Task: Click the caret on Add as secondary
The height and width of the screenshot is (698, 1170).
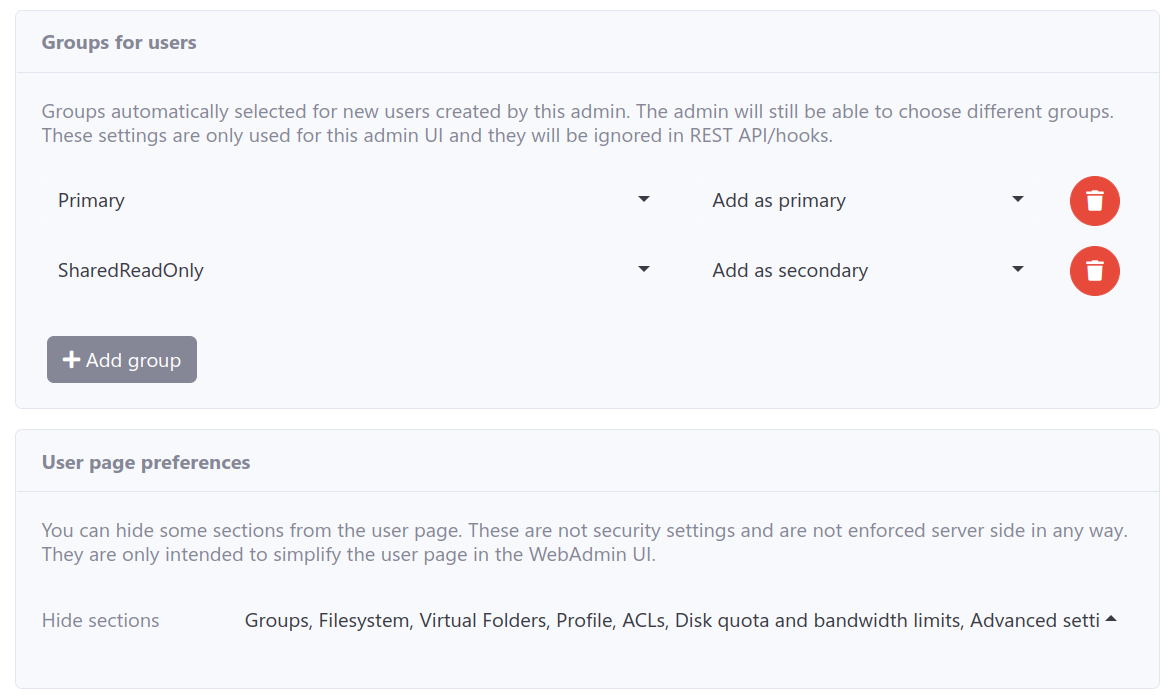Action: pos(1017,269)
